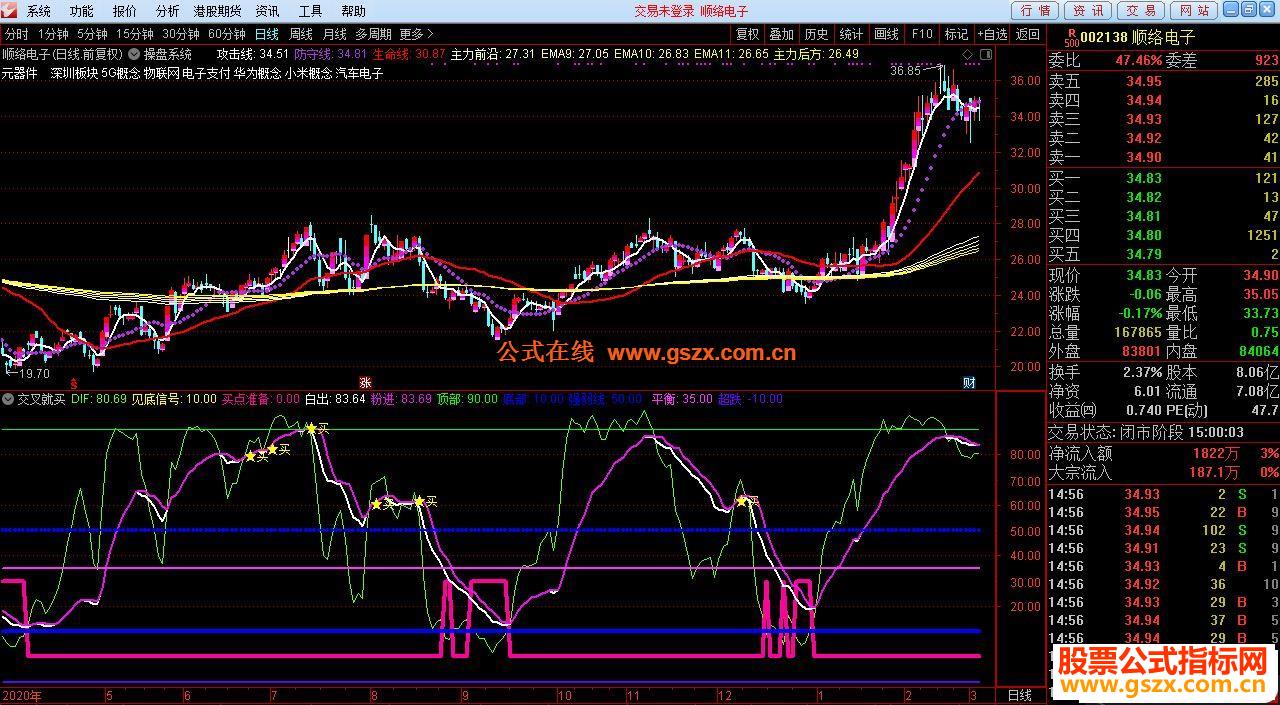
Task: Click the 财 marker on chart
Action: [x=969, y=382]
